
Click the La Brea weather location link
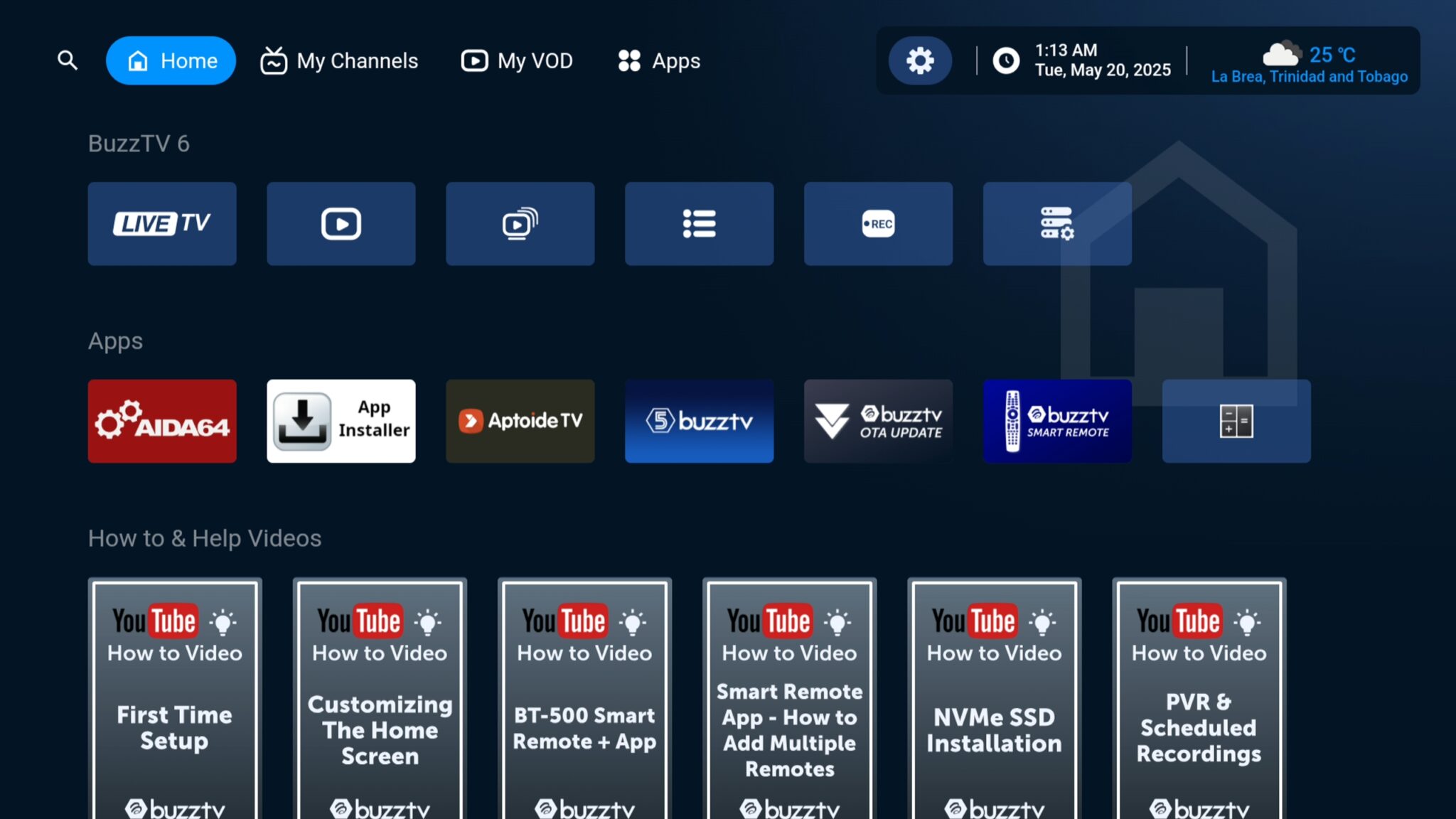(x=1310, y=77)
